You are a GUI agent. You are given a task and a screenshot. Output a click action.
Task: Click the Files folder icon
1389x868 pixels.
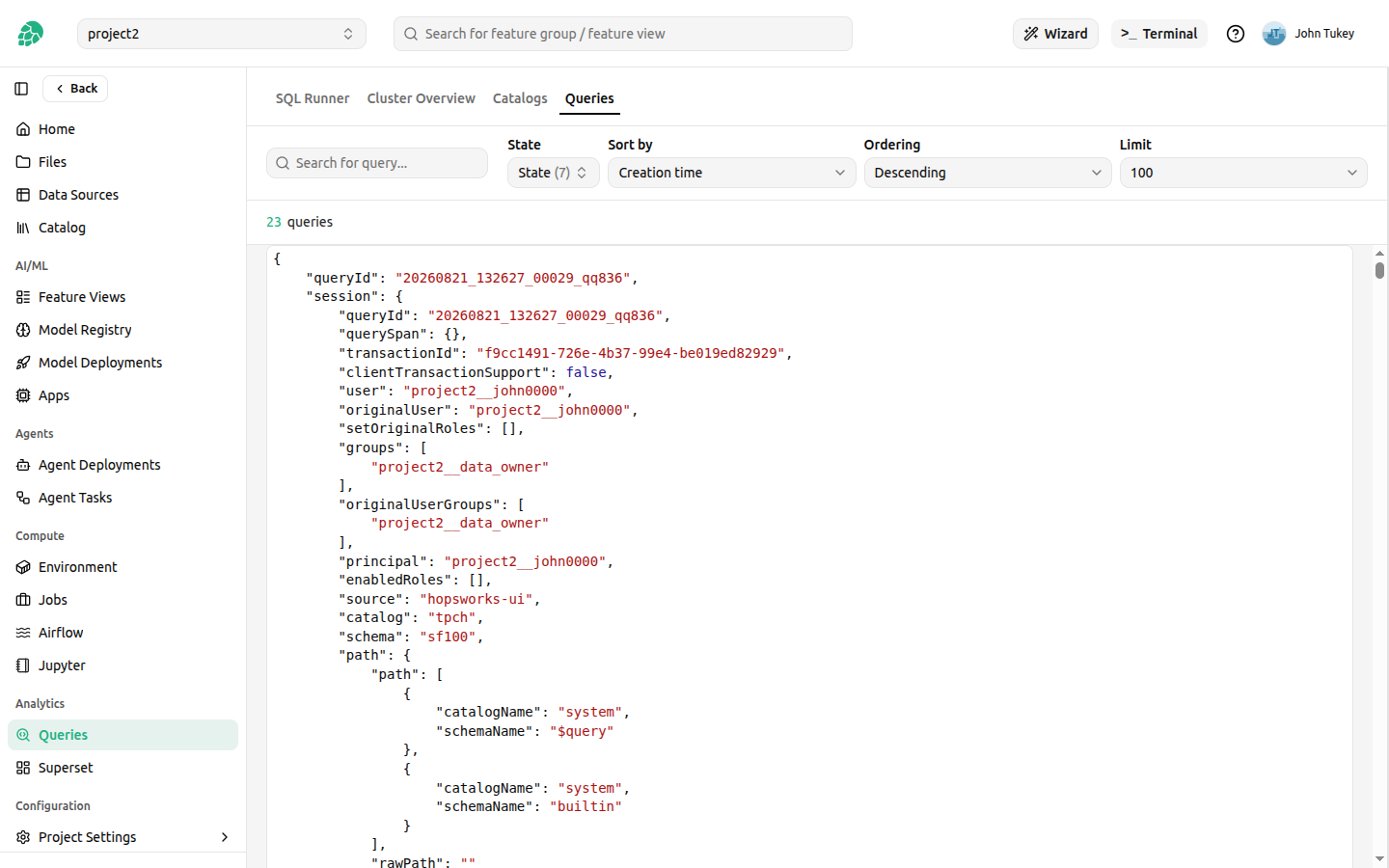tap(23, 162)
